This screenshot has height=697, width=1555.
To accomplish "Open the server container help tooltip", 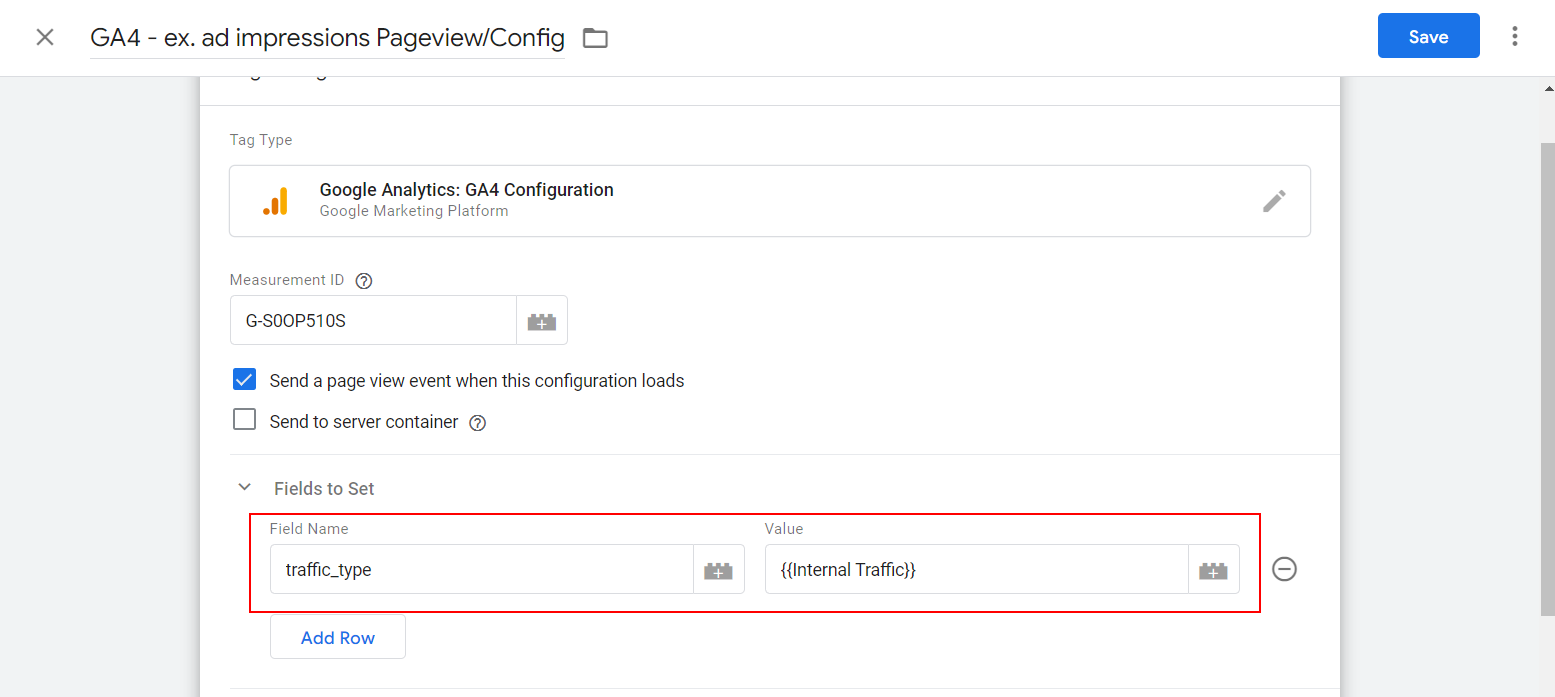I will pyautogui.click(x=477, y=422).
